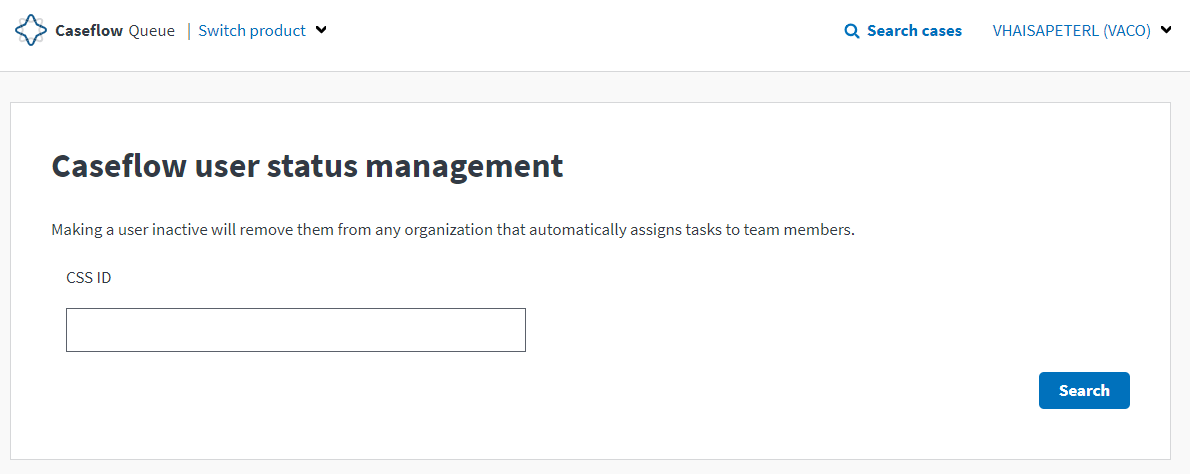Click the blue Search button
This screenshot has height=474, width=1190.
click(x=1084, y=391)
